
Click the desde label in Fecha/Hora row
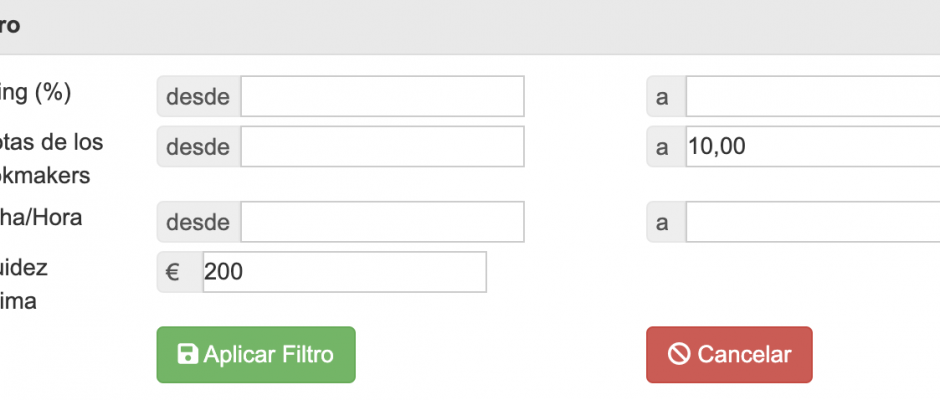coord(198,222)
